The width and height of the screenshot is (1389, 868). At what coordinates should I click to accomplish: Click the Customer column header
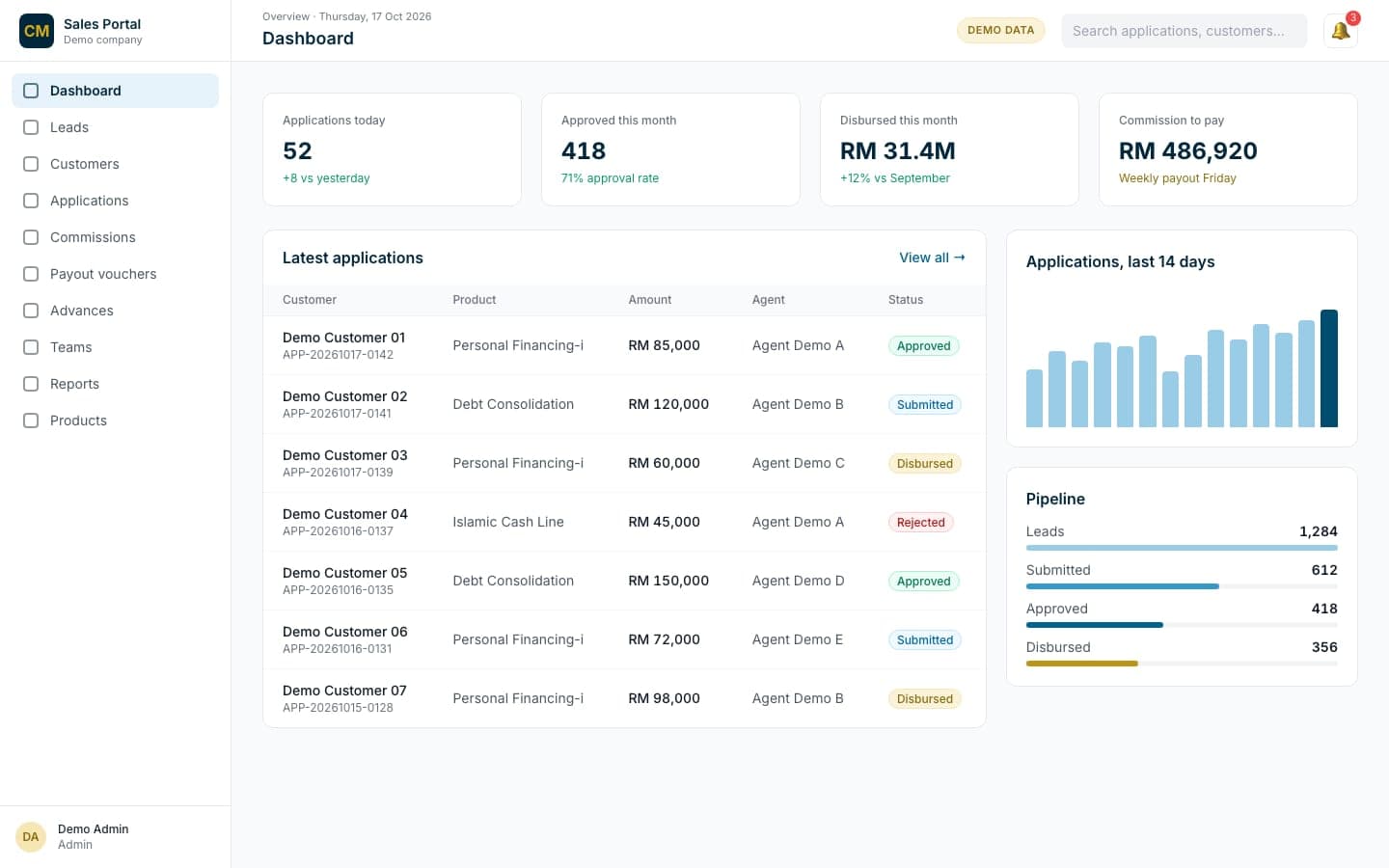pos(310,300)
